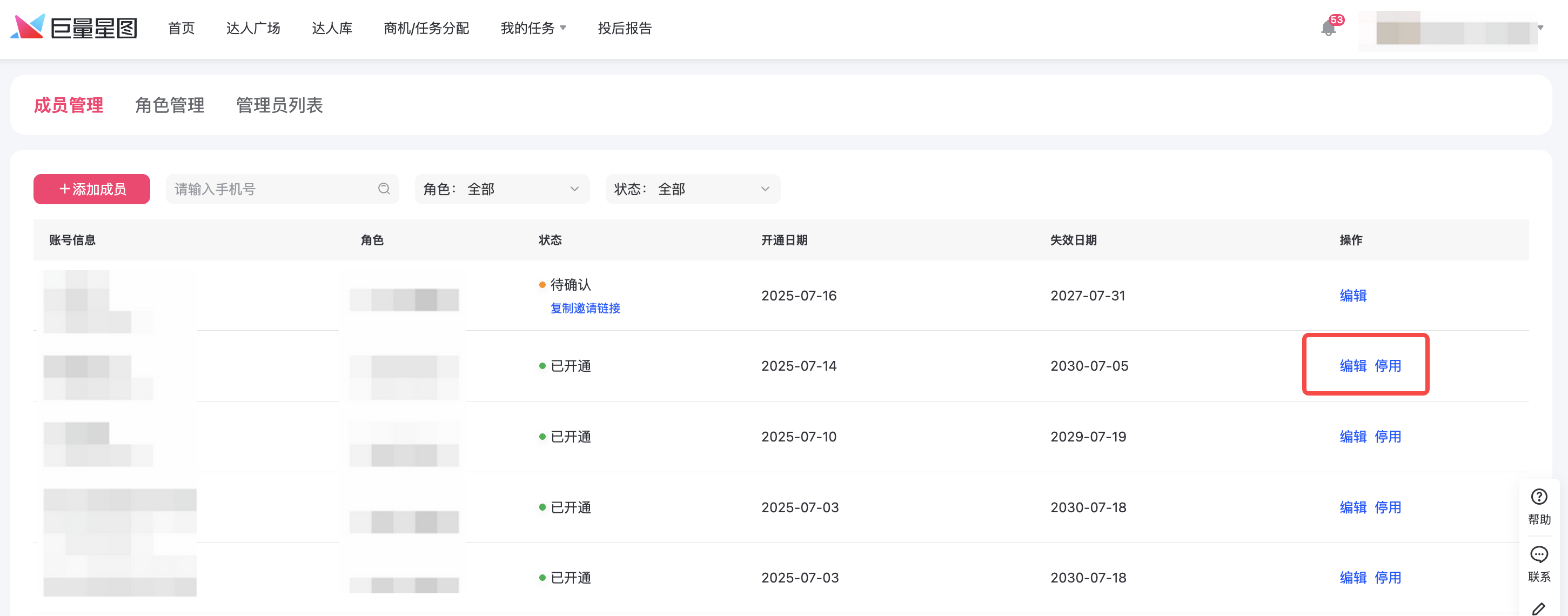Click 编辑 for the 待确认 member
The width and height of the screenshot is (1568, 616).
(1352, 296)
